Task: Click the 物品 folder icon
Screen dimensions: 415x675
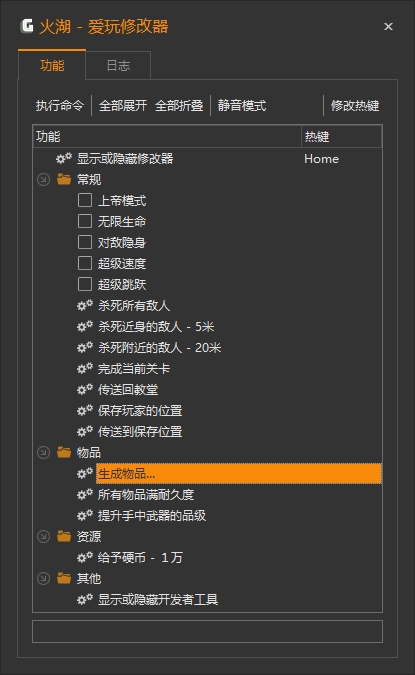Action: 64,452
